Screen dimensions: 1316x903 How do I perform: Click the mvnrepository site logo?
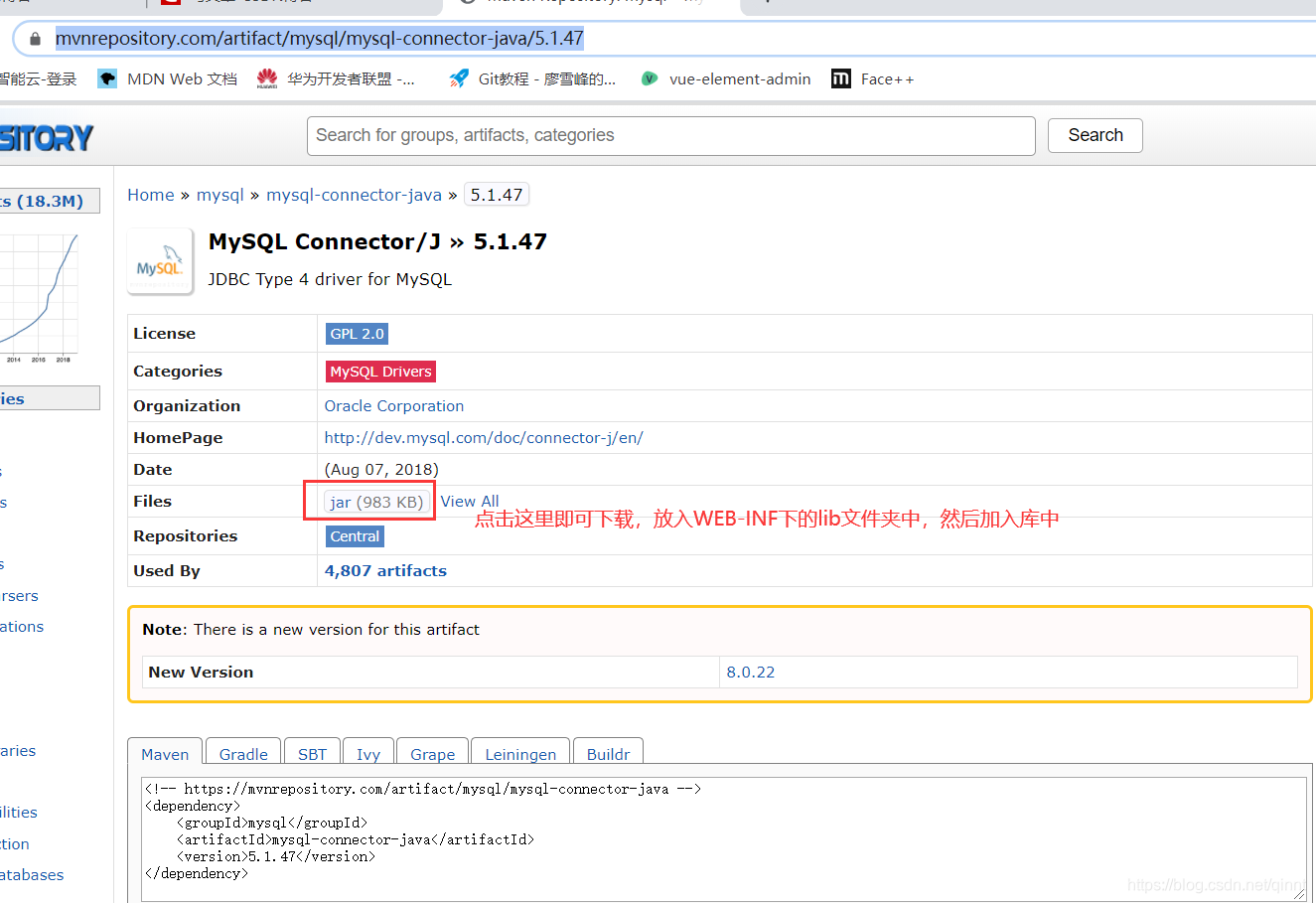tap(46, 138)
